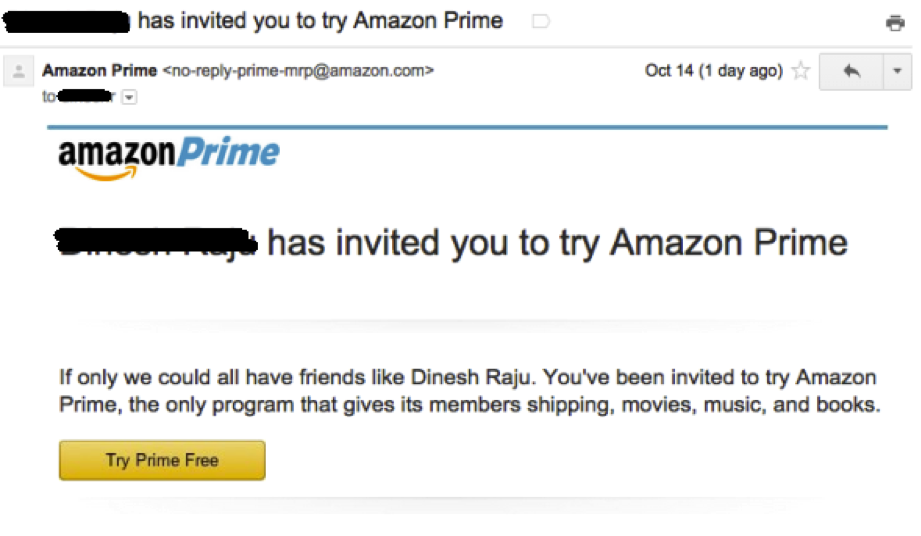The image size is (921, 536).
Task: Click the redacted recipient name after 'to'
Action: (x=86, y=96)
